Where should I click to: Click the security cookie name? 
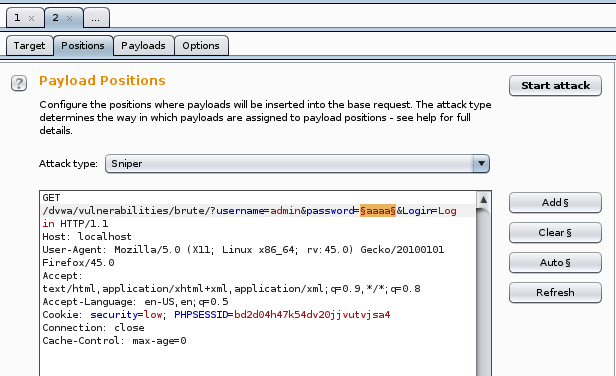(114, 315)
